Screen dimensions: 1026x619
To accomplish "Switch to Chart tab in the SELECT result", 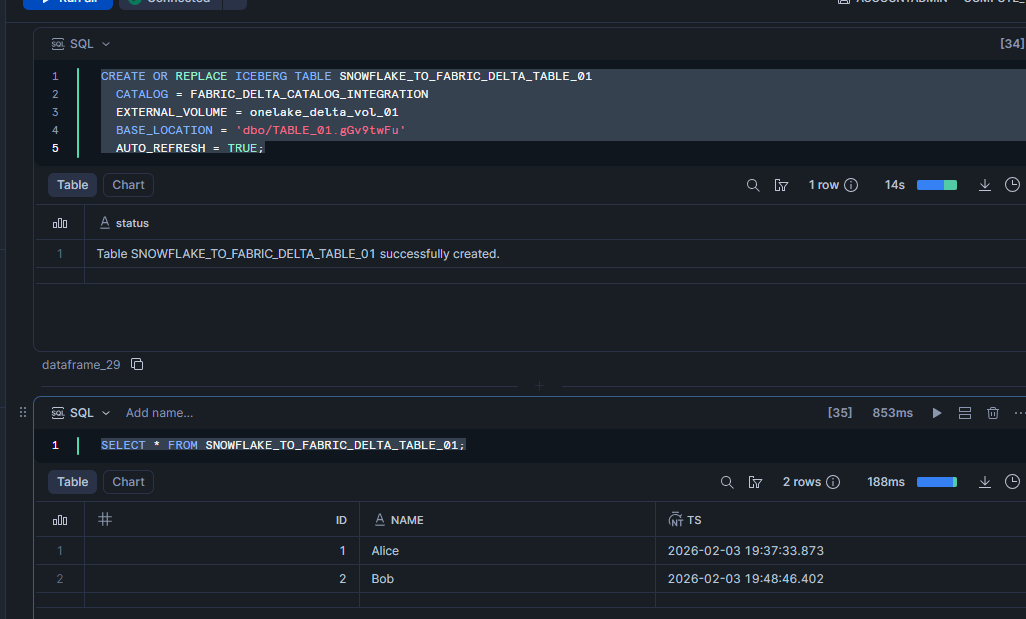I will pyautogui.click(x=128, y=482).
